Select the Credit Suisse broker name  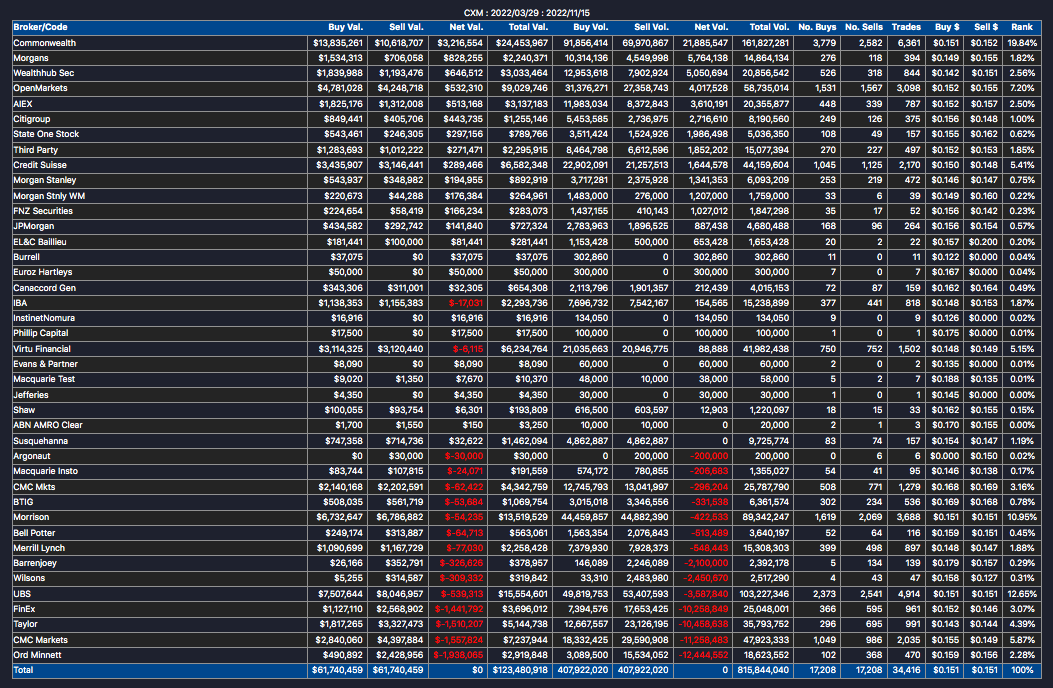[x=40, y=165]
